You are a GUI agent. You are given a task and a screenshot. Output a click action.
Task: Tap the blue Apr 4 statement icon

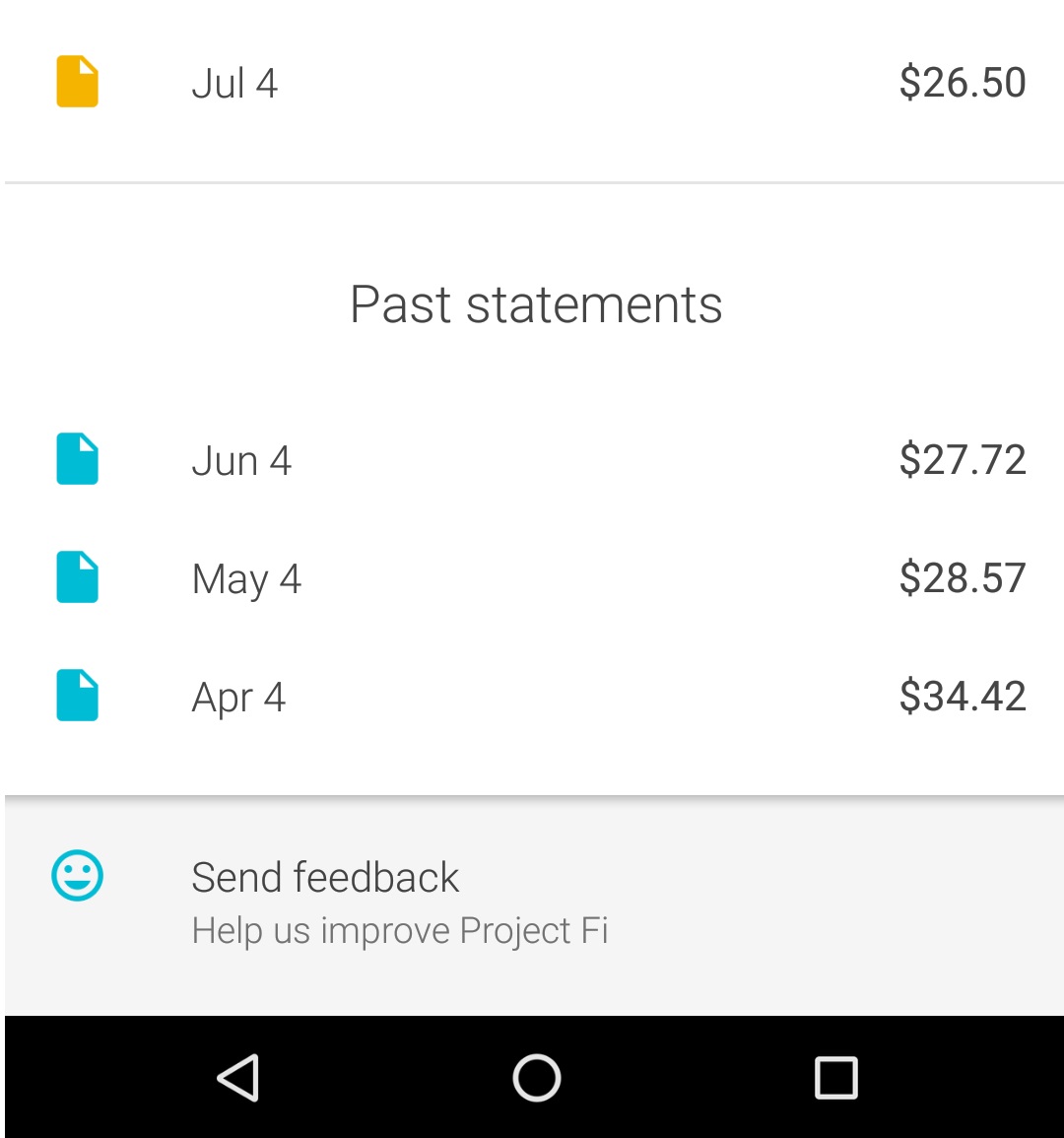click(x=77, y=696)
